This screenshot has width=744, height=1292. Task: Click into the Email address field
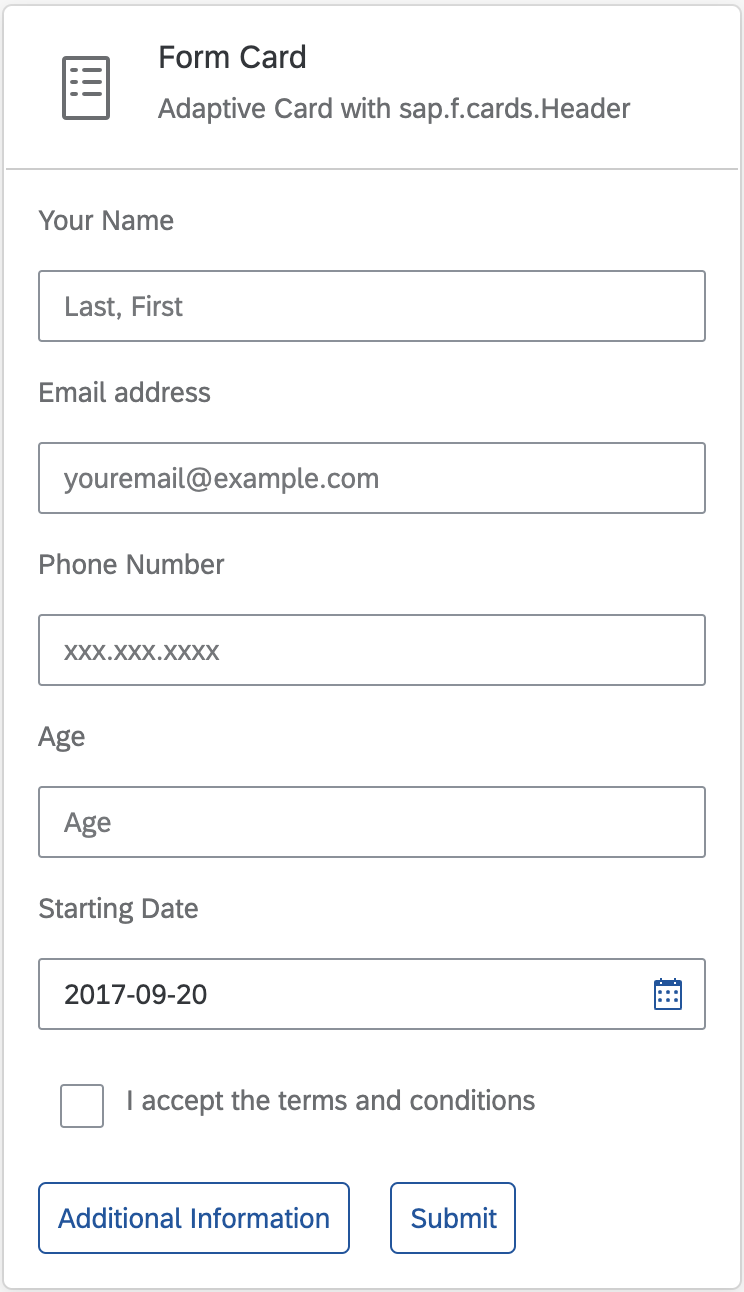pyautogui.click(x=372, y=478)
